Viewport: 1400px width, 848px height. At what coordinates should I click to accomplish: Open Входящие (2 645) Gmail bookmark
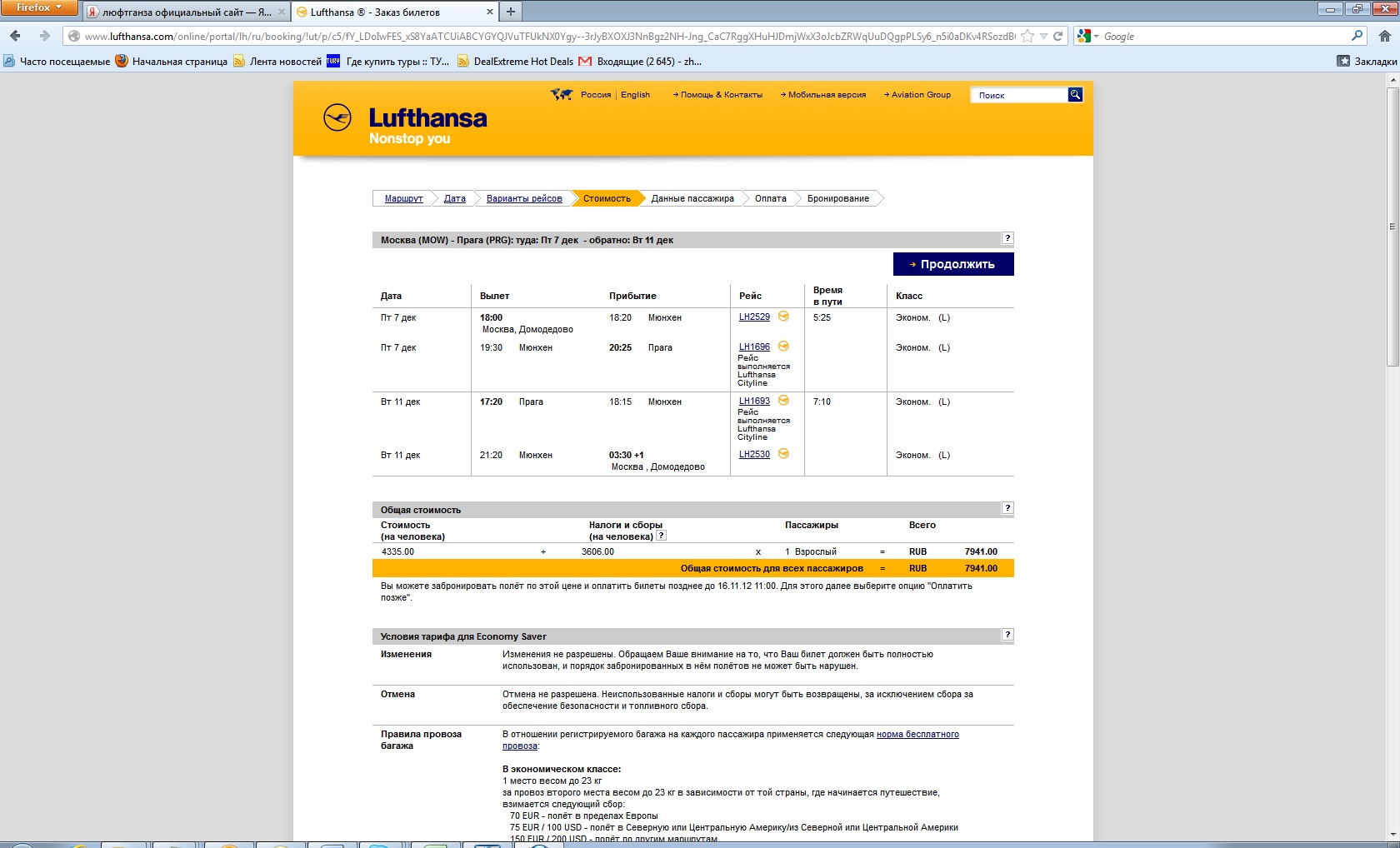pyautogui.click(x=640, y=61)
